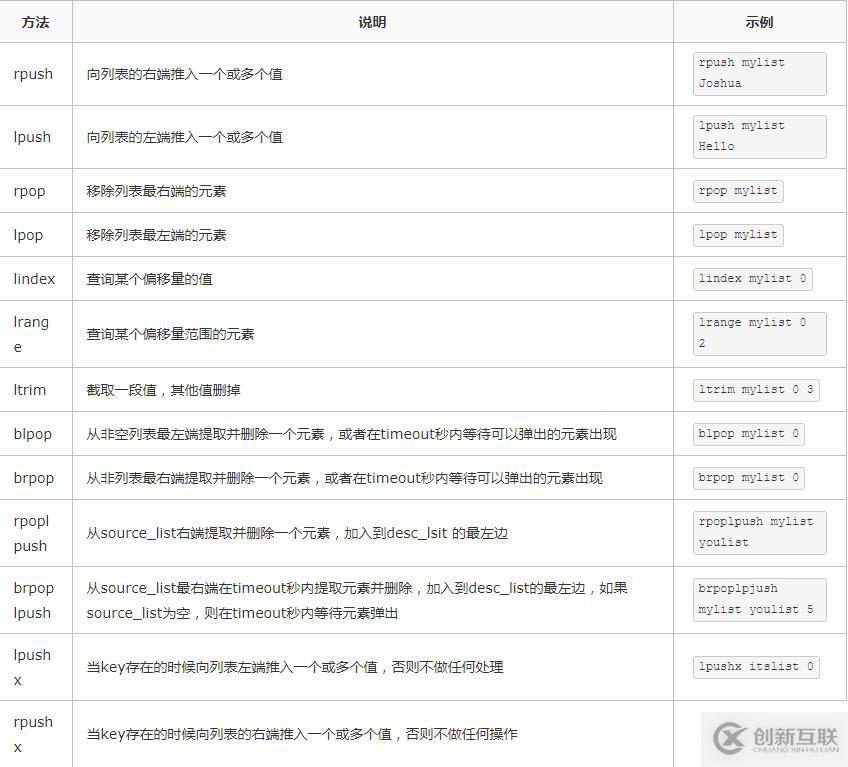The width and height of the screenshot is (848, 767).
Task: Click the lpushx key-exists description
Action: tap(295, 667)
